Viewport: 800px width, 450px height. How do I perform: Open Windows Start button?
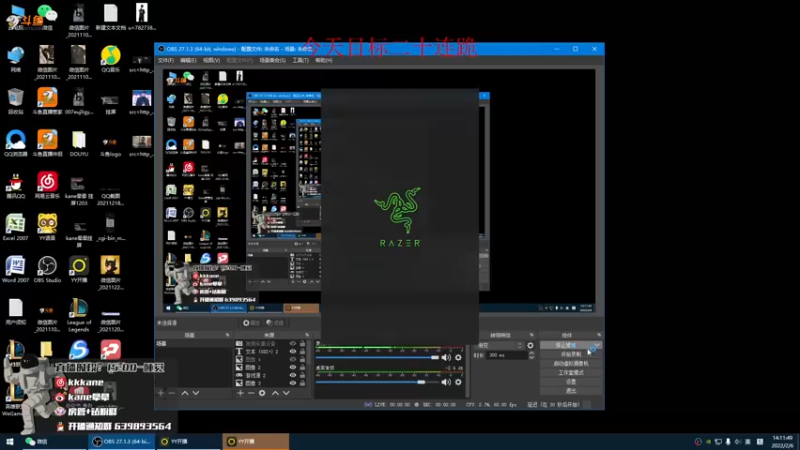pos(10,441)
